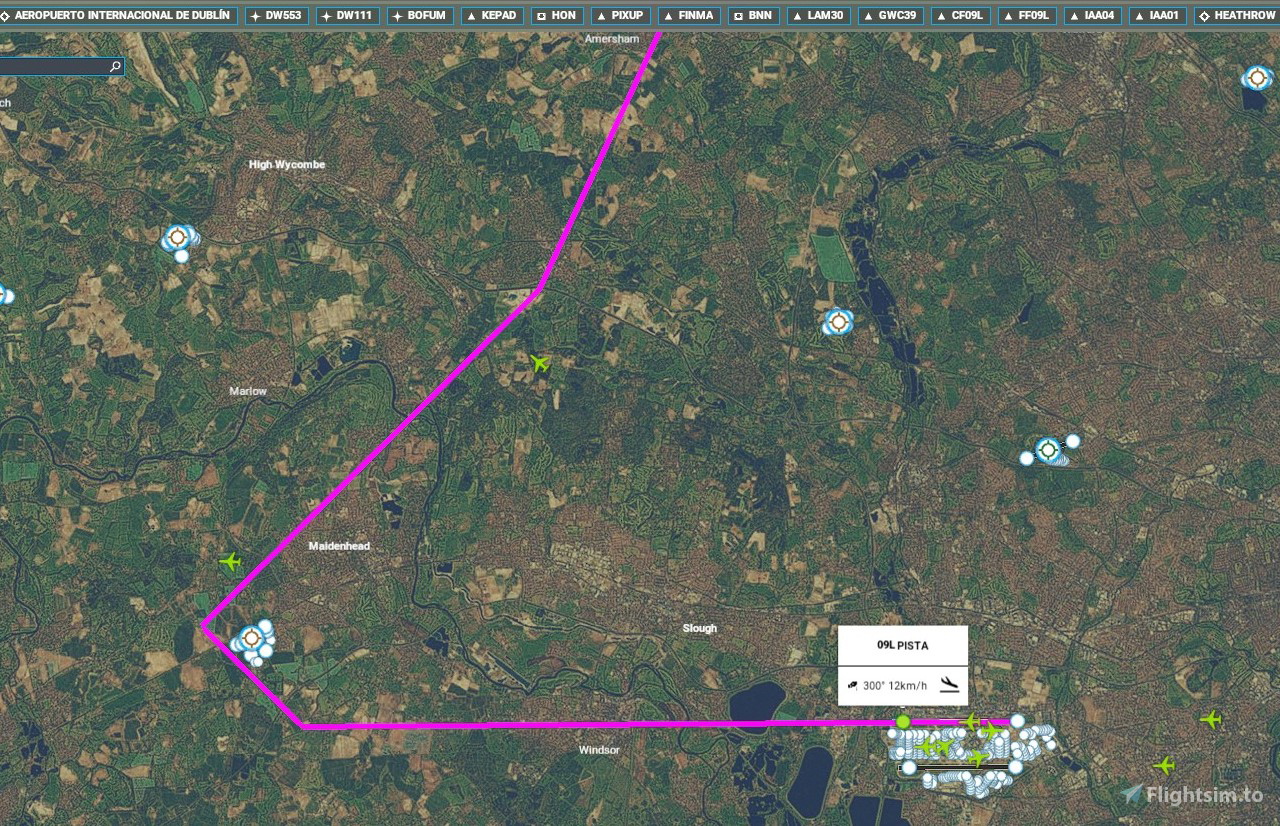Viewport: 1280px width, 826px height.
Task: Select the green 09L runway start dot
Action: [x=903, y=721]
